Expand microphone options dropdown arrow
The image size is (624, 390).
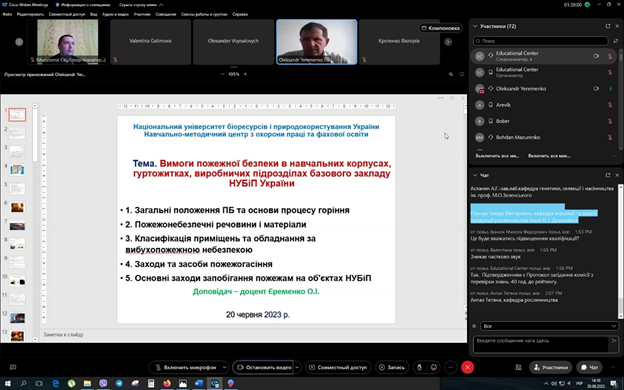click(x=224, y=367)
